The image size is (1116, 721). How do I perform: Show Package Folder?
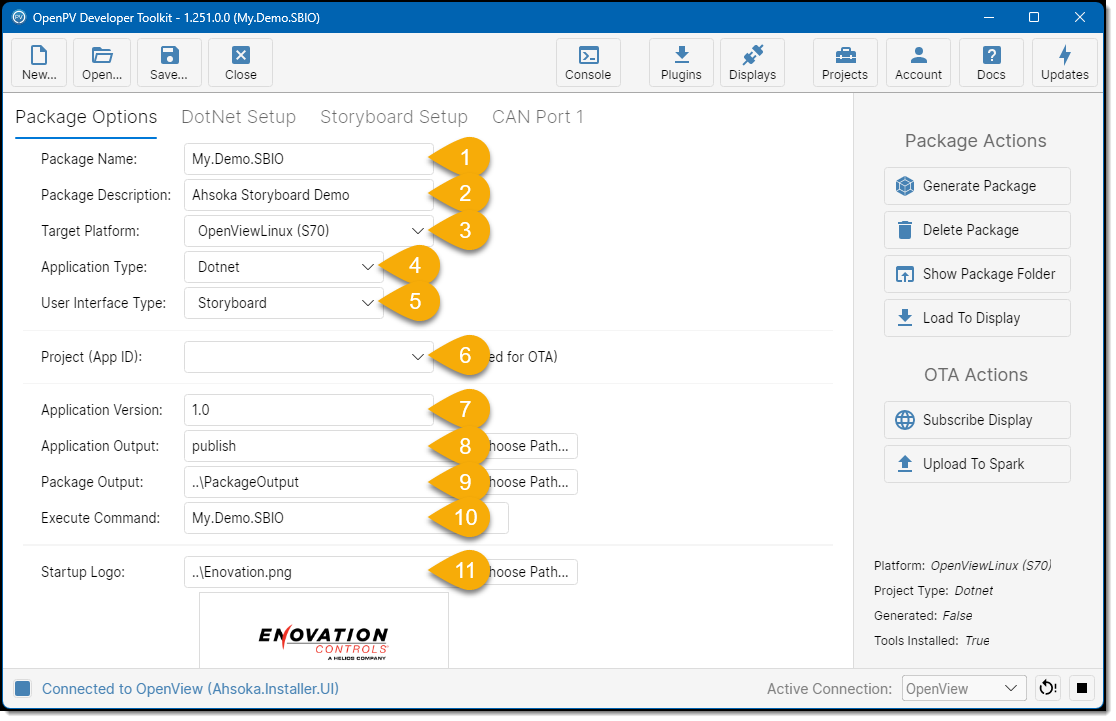tap(977, 274)
